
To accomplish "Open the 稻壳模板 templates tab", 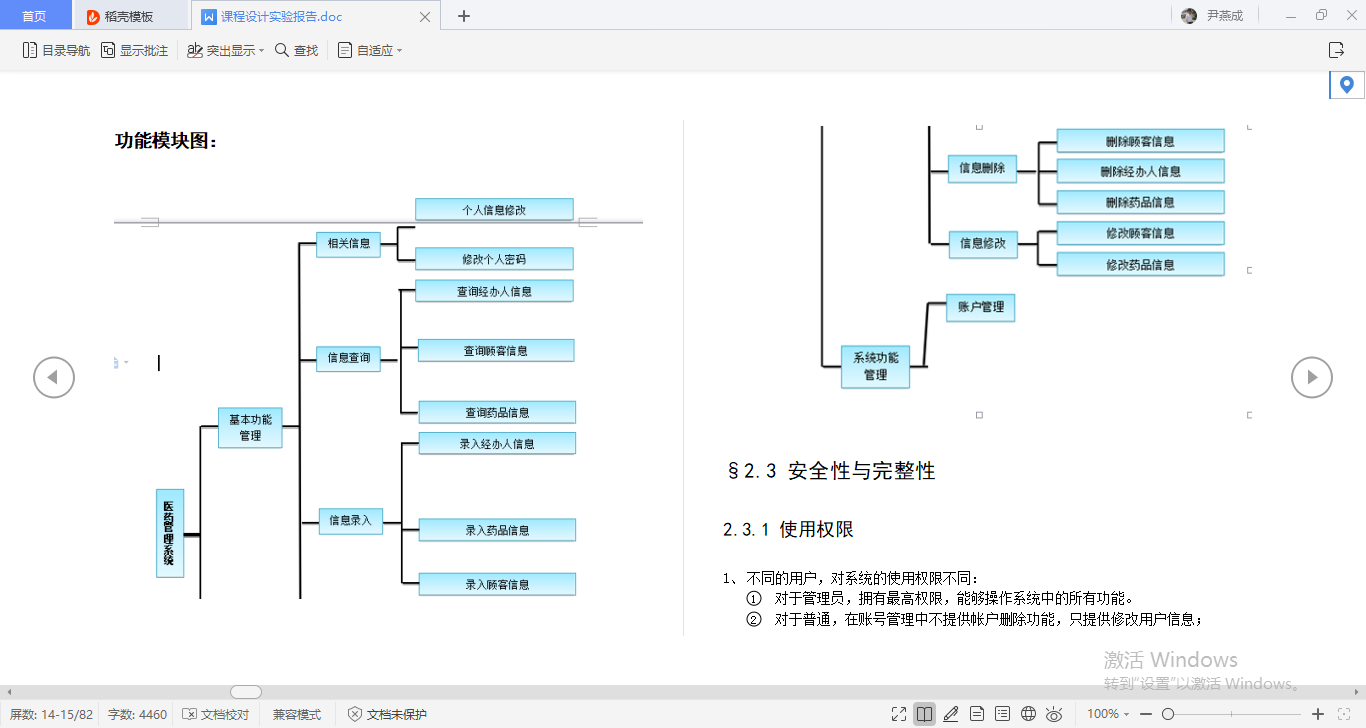I will pyautogui.click(x=130, y=16).
